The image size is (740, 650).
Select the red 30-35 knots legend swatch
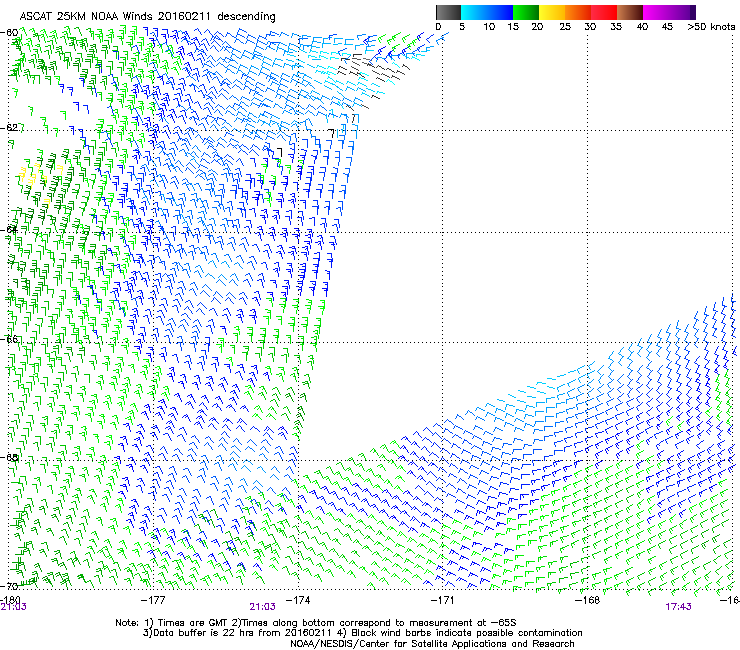(x=604, y=12)
